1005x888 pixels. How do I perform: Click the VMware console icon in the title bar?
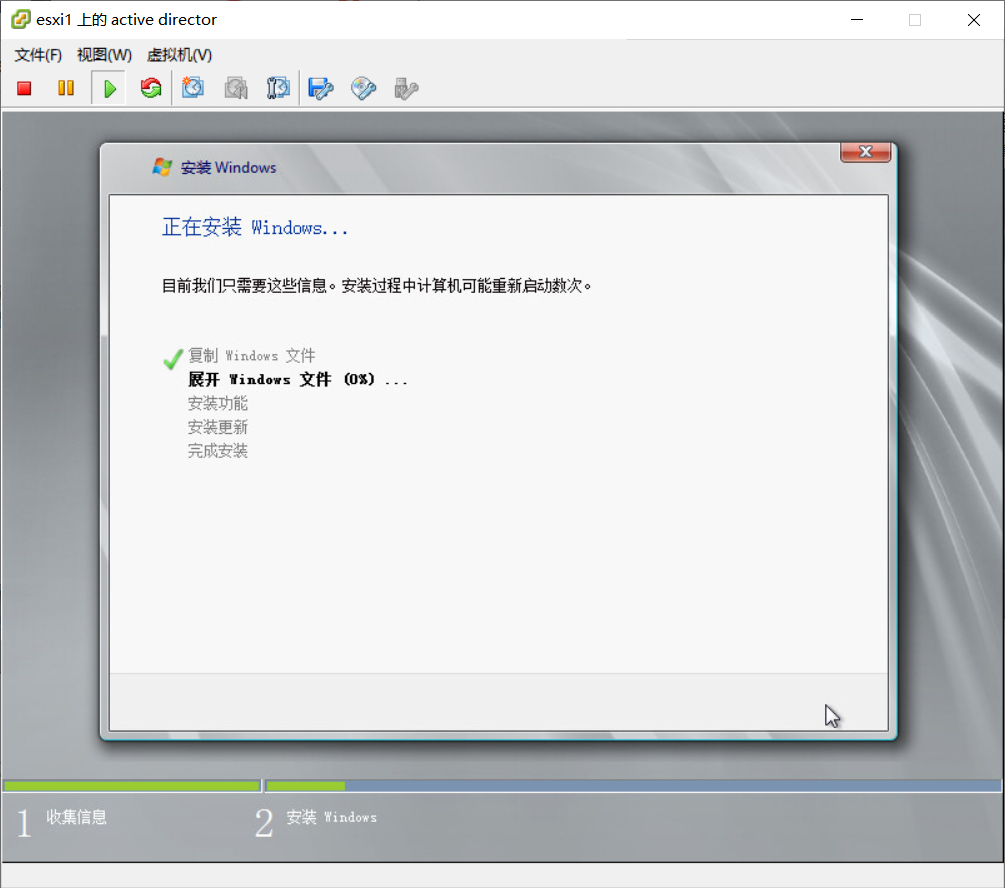point(21,19)
